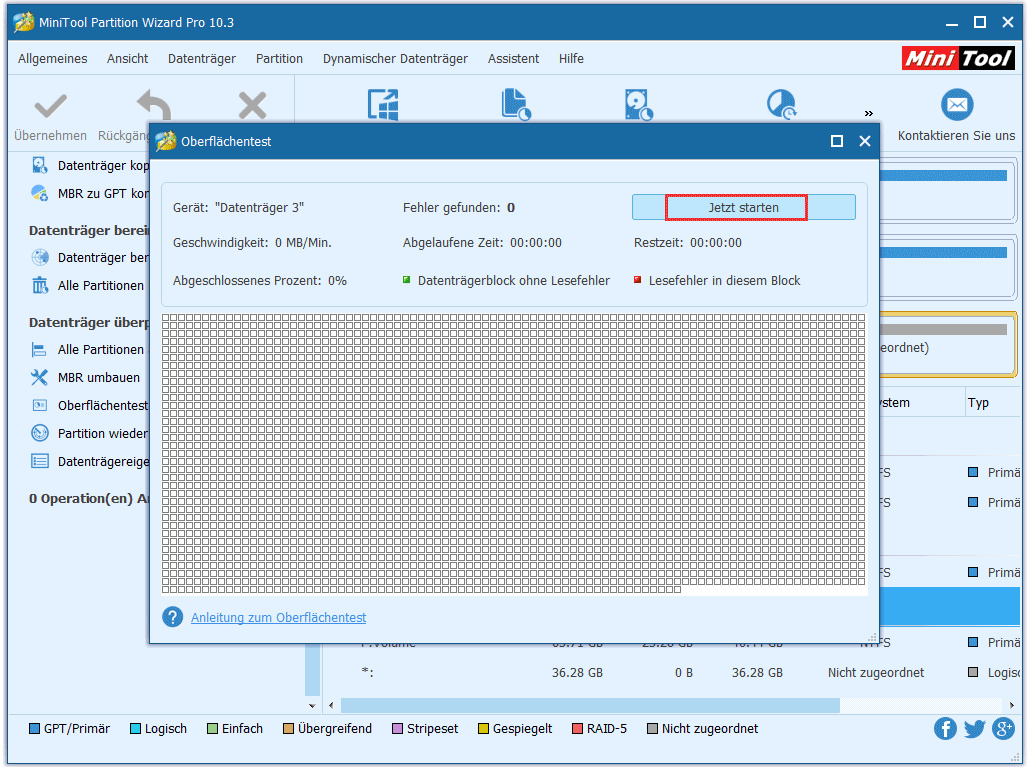Viewport: 1028px width, 767px height.
Task: Open the Google Plus icon
Action: click(x=1003, y=728)
